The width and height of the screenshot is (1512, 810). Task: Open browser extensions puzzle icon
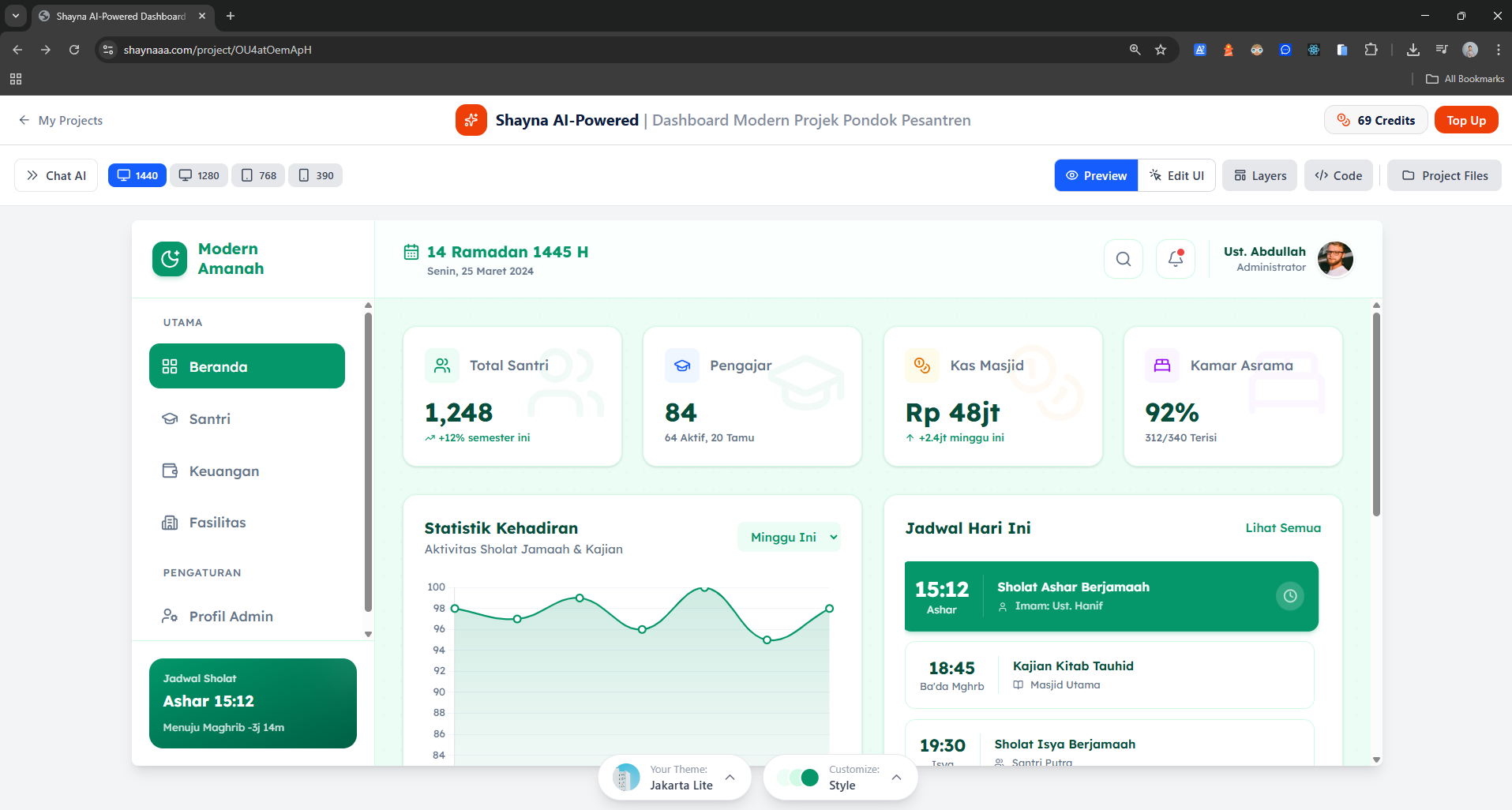click(x=1371, y=50)
